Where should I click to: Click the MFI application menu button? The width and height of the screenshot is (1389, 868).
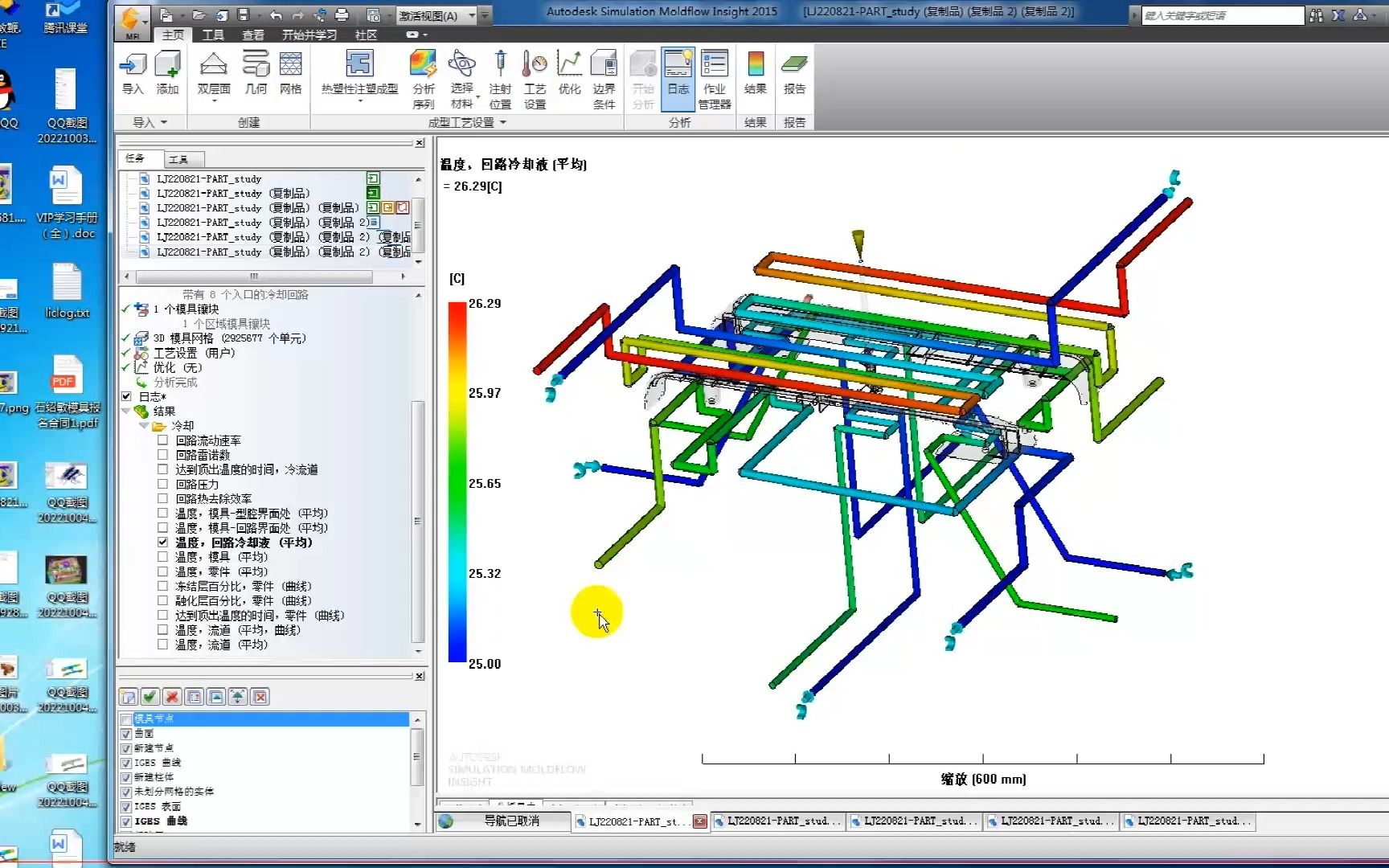point(132,23)
